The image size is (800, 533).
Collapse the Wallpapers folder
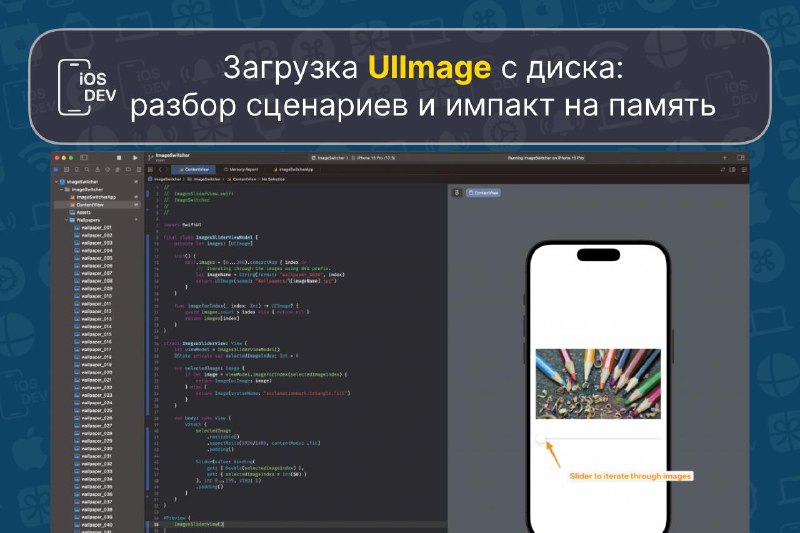click(x=67, y=220)
